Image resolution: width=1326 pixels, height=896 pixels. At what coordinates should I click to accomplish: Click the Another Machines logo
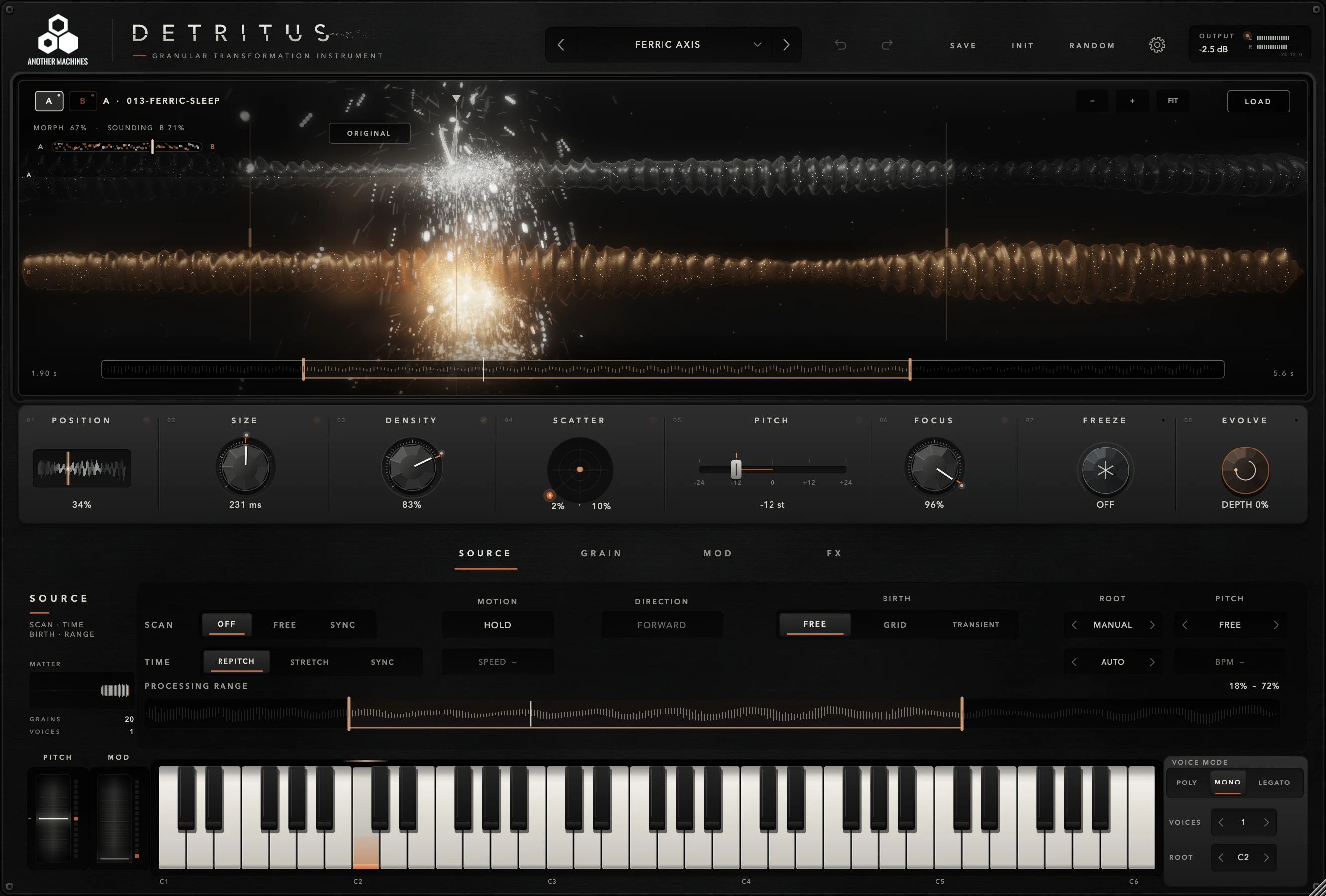click(x=58, y=40)
